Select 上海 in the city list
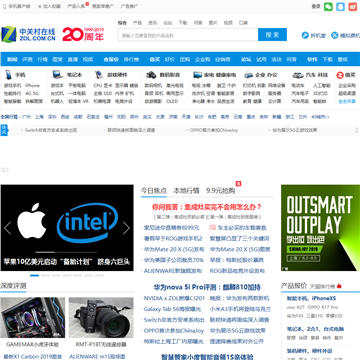Viewport: 360px width, 360px height. point(39,117)
